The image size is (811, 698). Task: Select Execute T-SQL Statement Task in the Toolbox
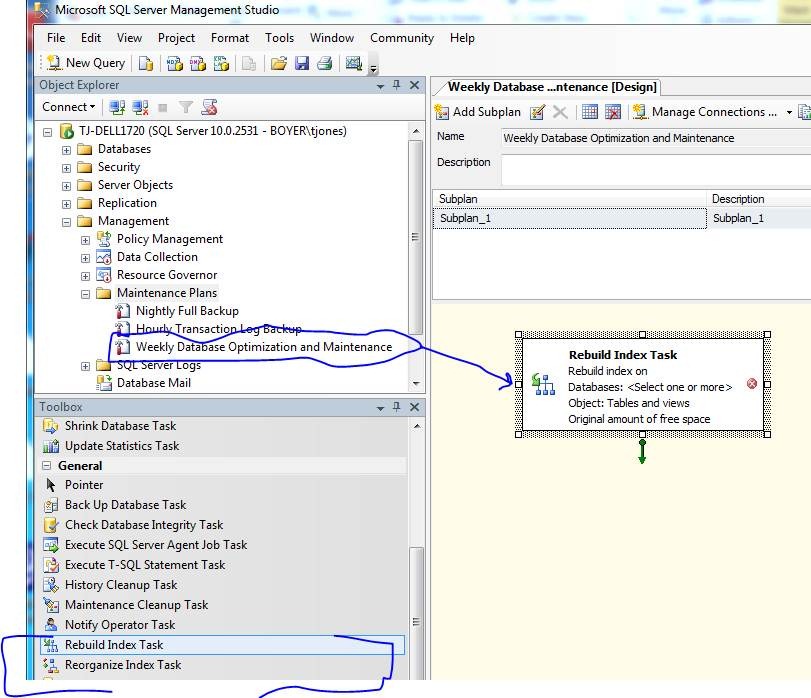point(145,565)
